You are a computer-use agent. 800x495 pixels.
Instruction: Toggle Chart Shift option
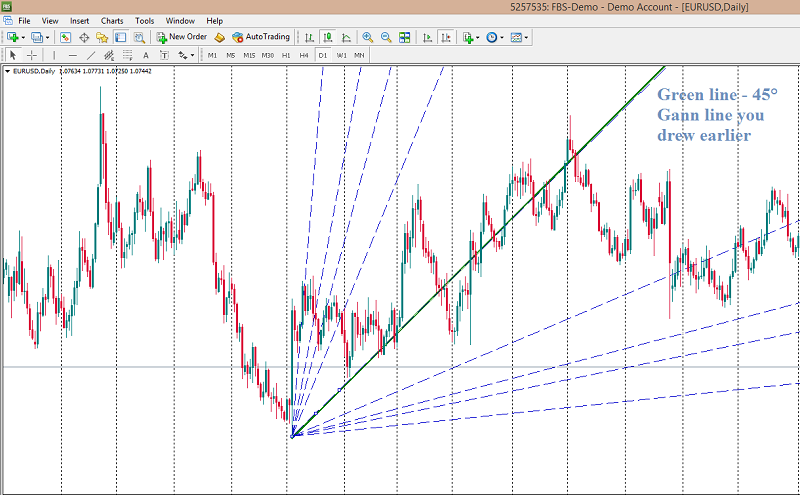(428, 37)
